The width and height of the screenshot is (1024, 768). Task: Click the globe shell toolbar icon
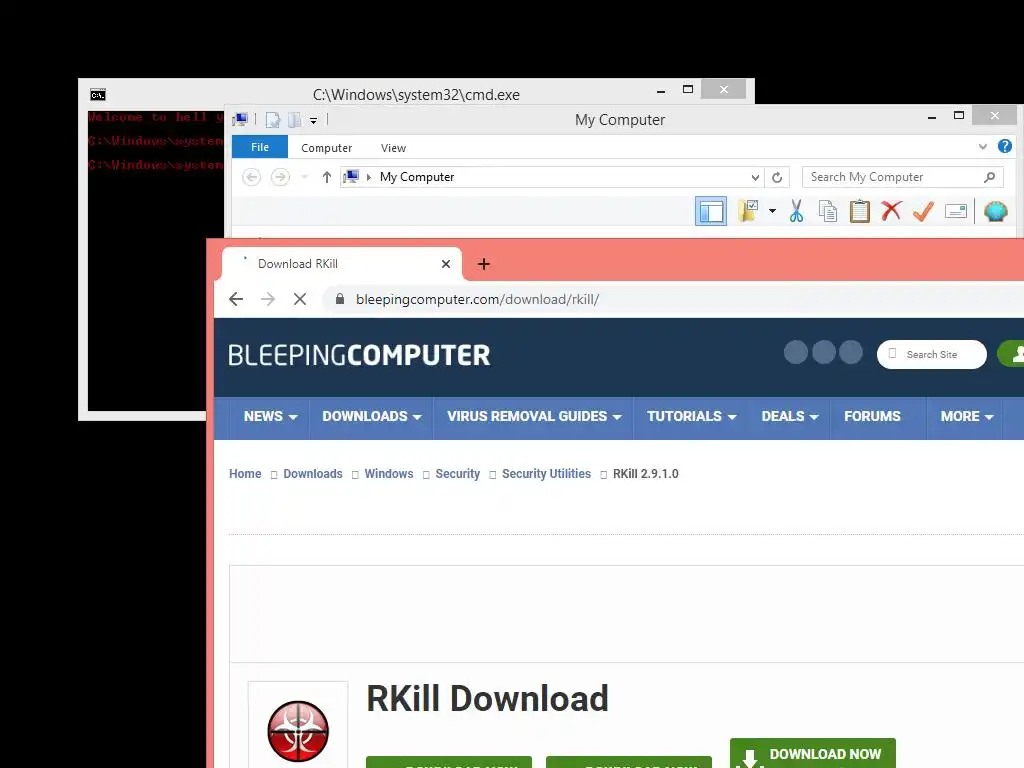tap(996, 211)
